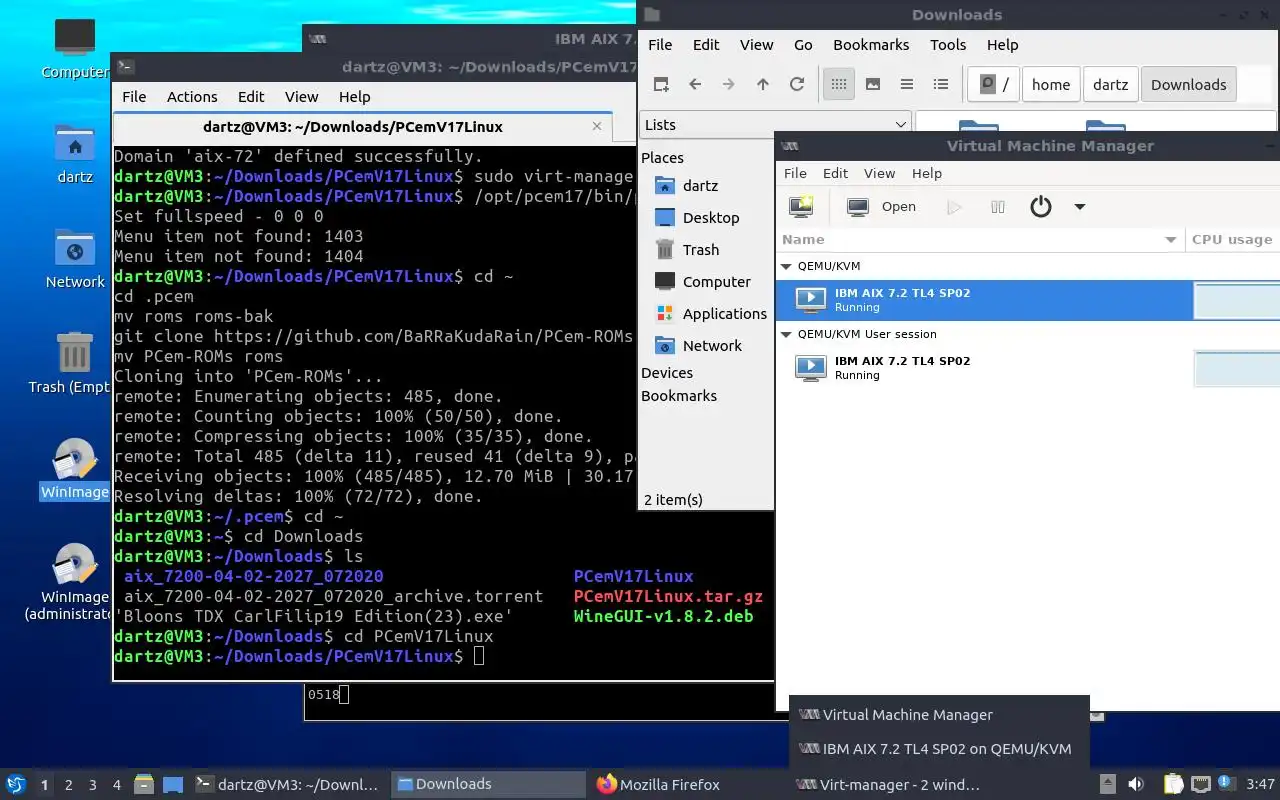The image size is (1280, 800).
Task: Choose 'IBM AIX 7.2 TL4 SP02 on QEMU/KVM' in popup
Action: [938, 749]
